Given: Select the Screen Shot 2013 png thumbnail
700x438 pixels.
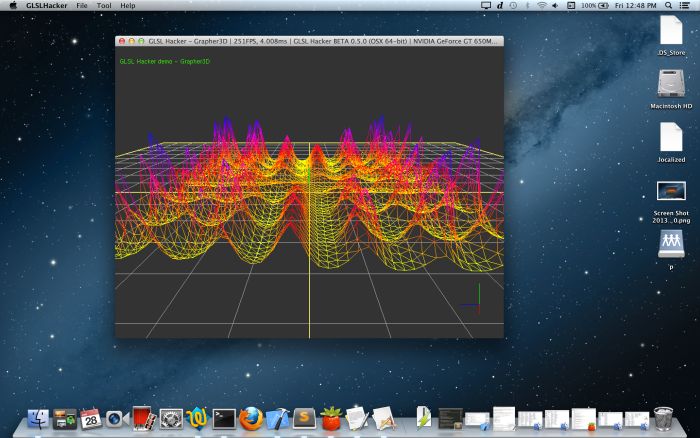Looking at the screenshot, I should pos(671,191).
